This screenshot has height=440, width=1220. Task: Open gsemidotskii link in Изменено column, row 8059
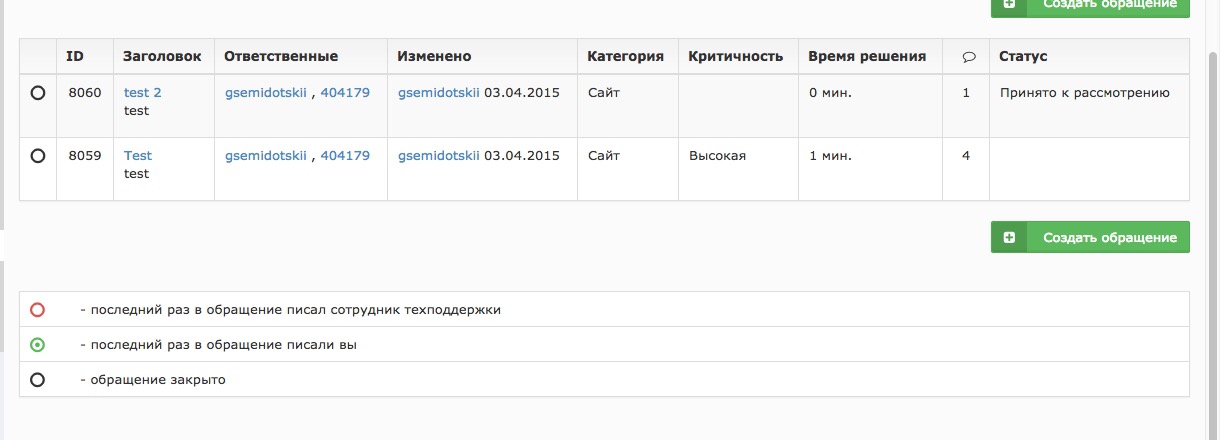439,156
